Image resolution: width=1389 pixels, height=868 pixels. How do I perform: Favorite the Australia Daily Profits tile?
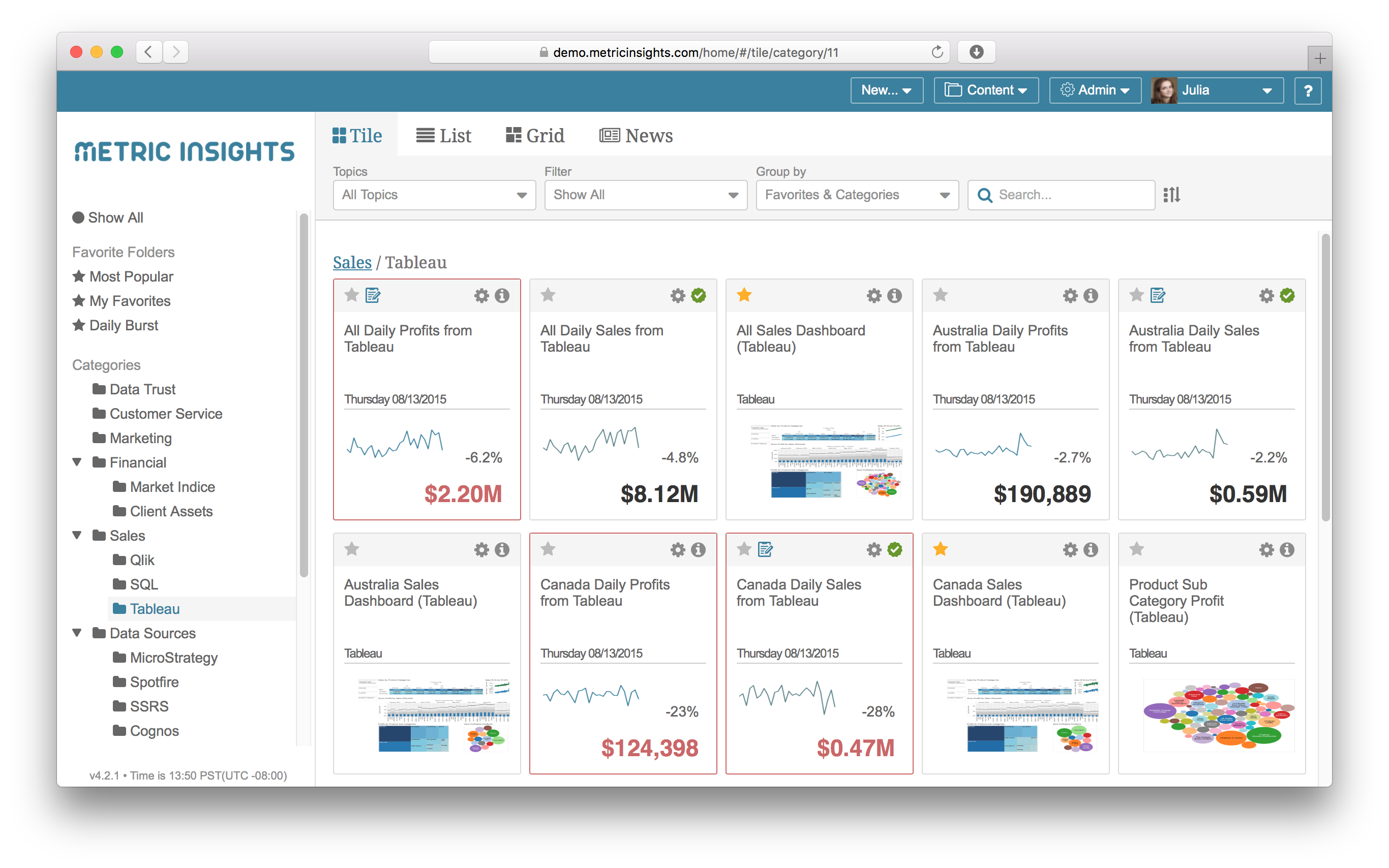pyautogui.click(x=941, y=295)
